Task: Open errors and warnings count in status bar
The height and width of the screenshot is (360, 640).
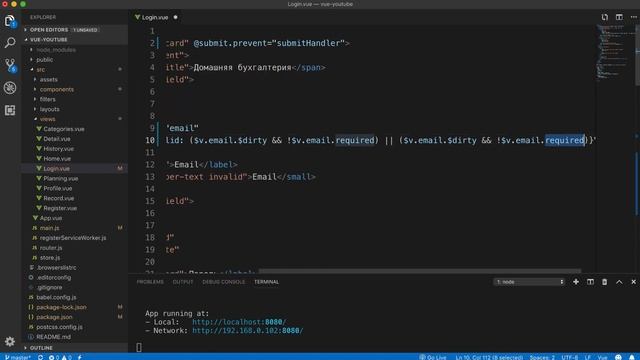Action: [60, 357]
